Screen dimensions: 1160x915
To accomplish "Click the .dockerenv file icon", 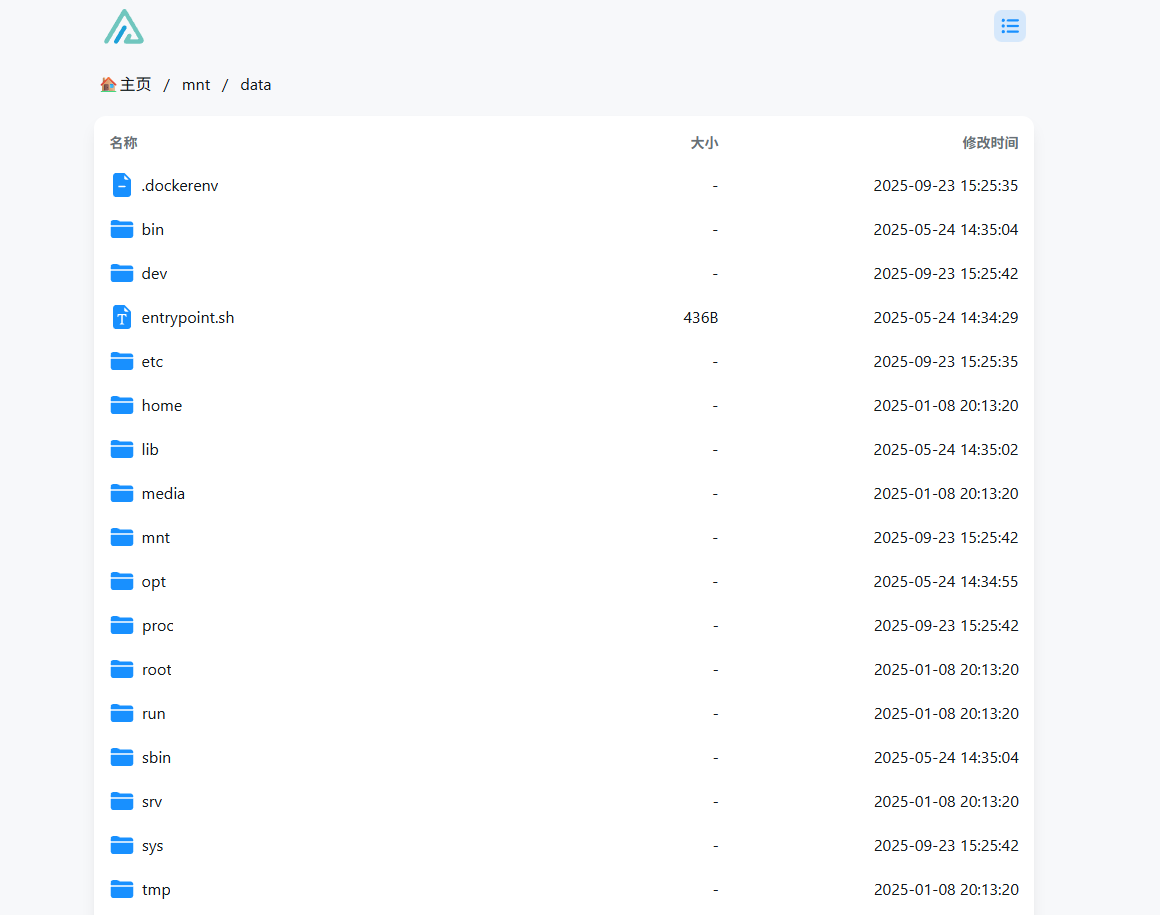I will tap(122, 185).
